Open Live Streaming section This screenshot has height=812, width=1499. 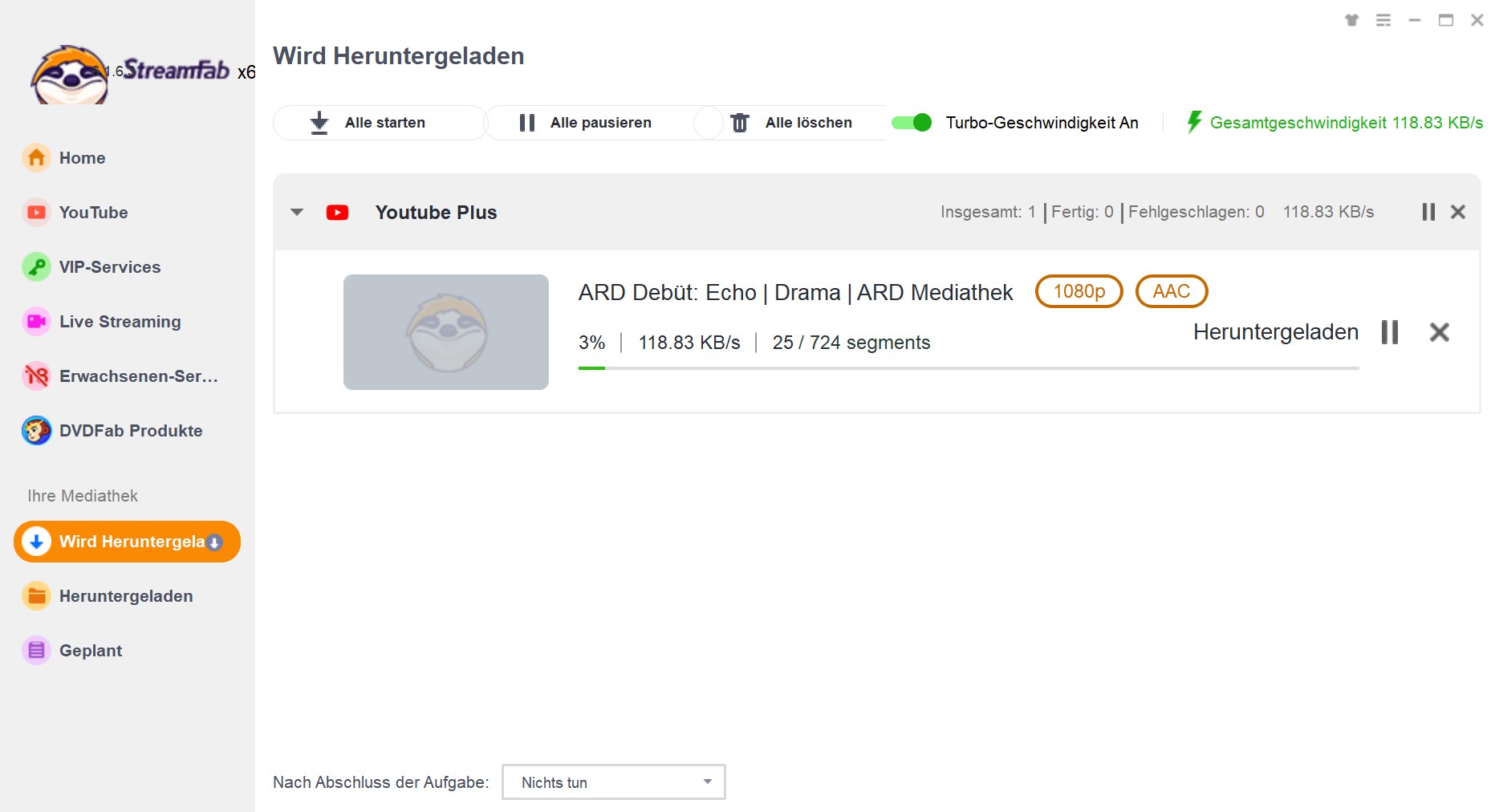tap(128, 322)
